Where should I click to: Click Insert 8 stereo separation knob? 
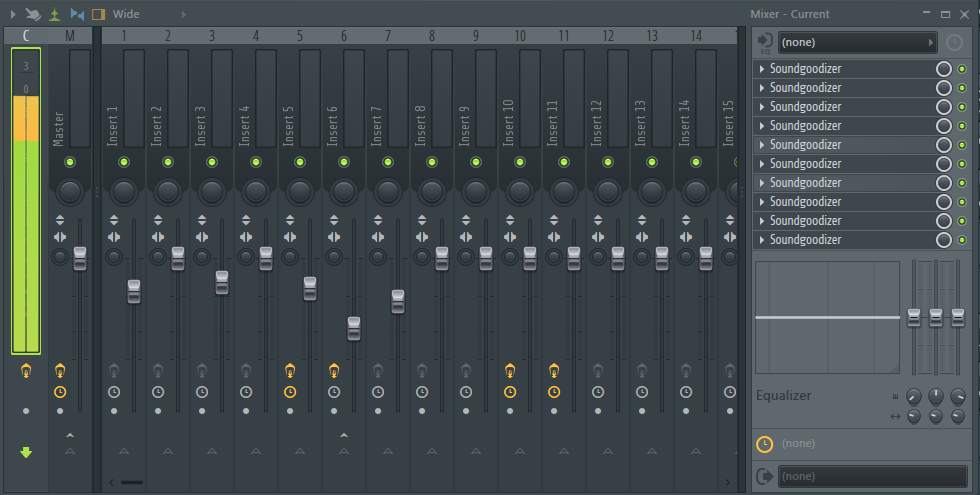[422, 257]
